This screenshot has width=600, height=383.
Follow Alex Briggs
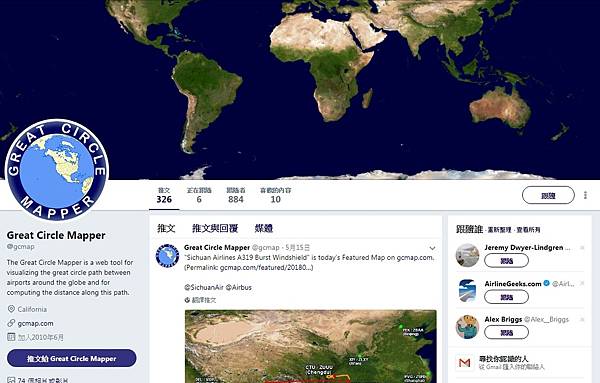pos(506,333)
